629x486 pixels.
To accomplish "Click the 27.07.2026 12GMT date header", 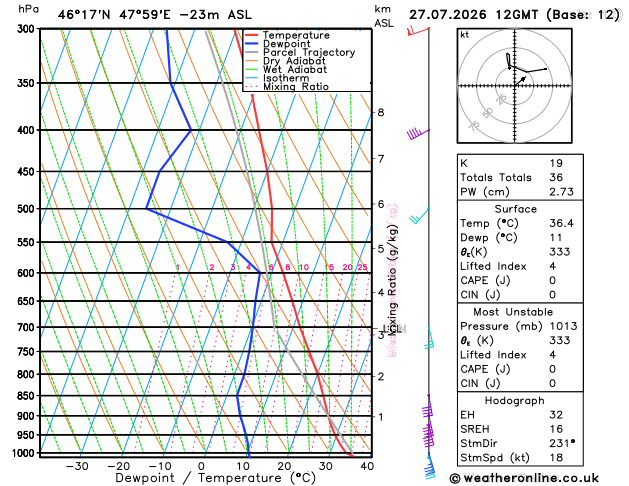I will 515,15.
